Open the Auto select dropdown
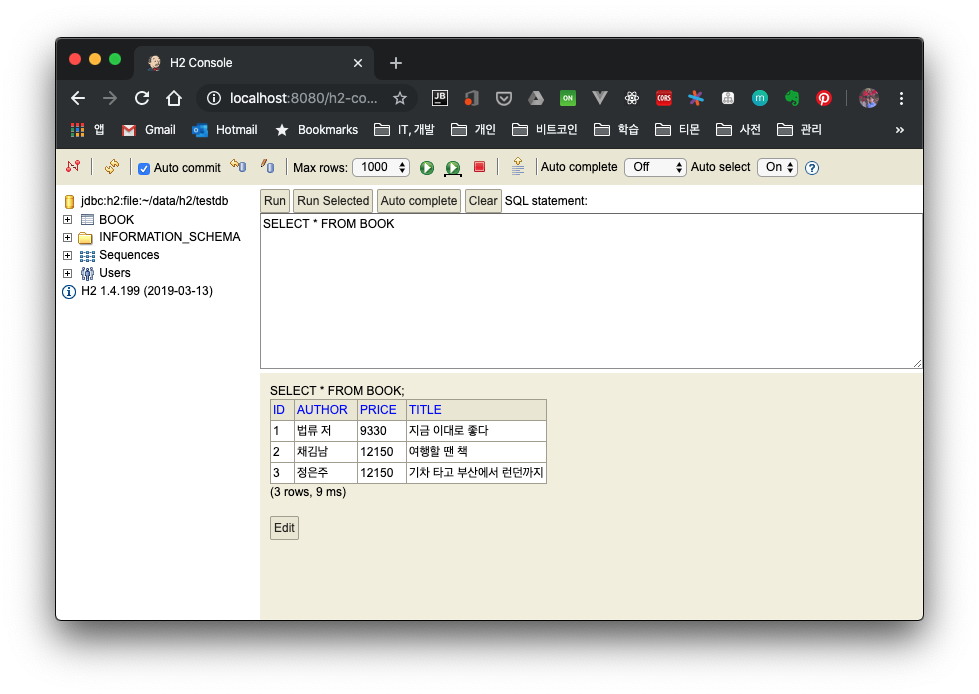Image resolution: width=979 pixels, height=694 pixels. pos(777,167)
